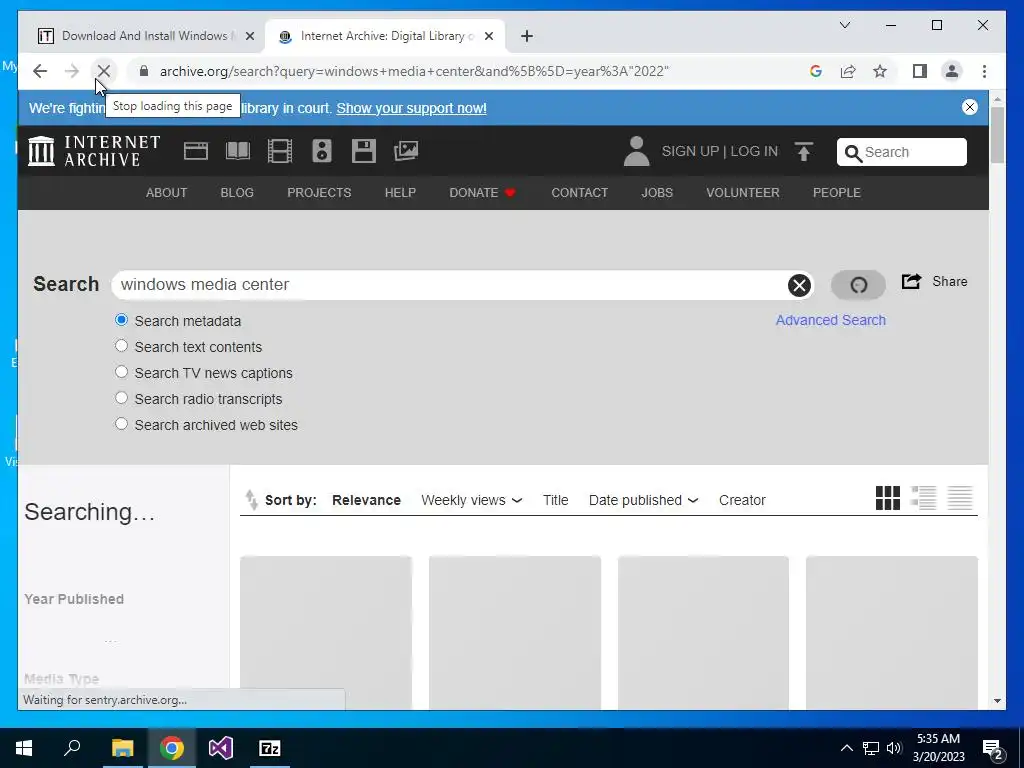Switch to extended list view

[923, 498]
